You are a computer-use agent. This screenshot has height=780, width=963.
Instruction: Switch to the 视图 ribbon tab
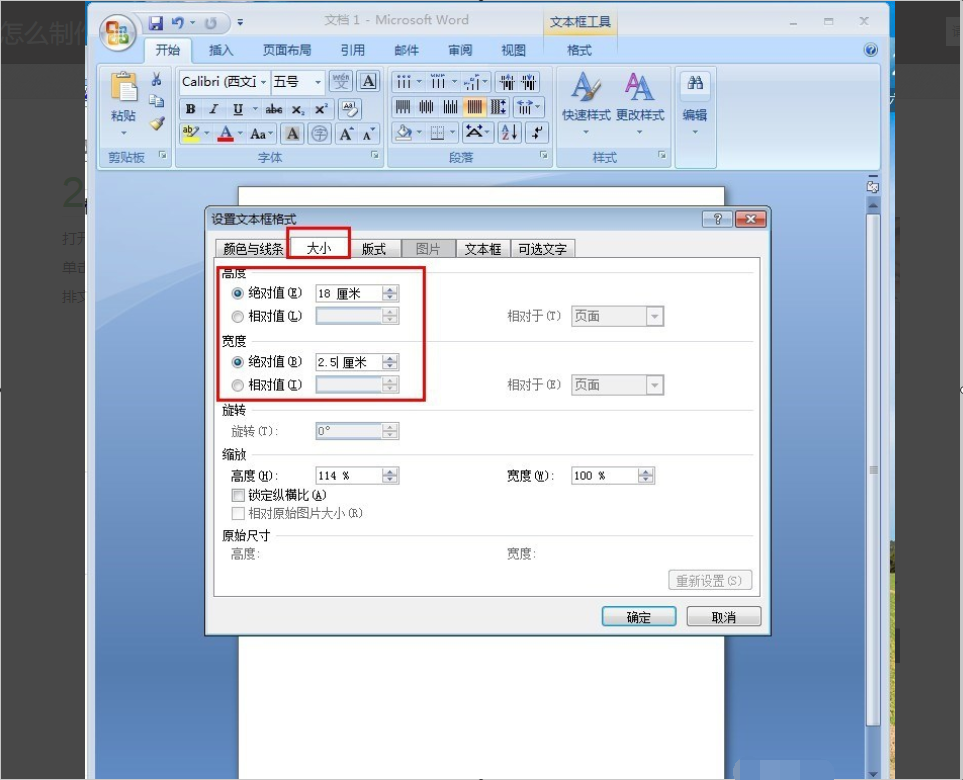pos(513,50)
